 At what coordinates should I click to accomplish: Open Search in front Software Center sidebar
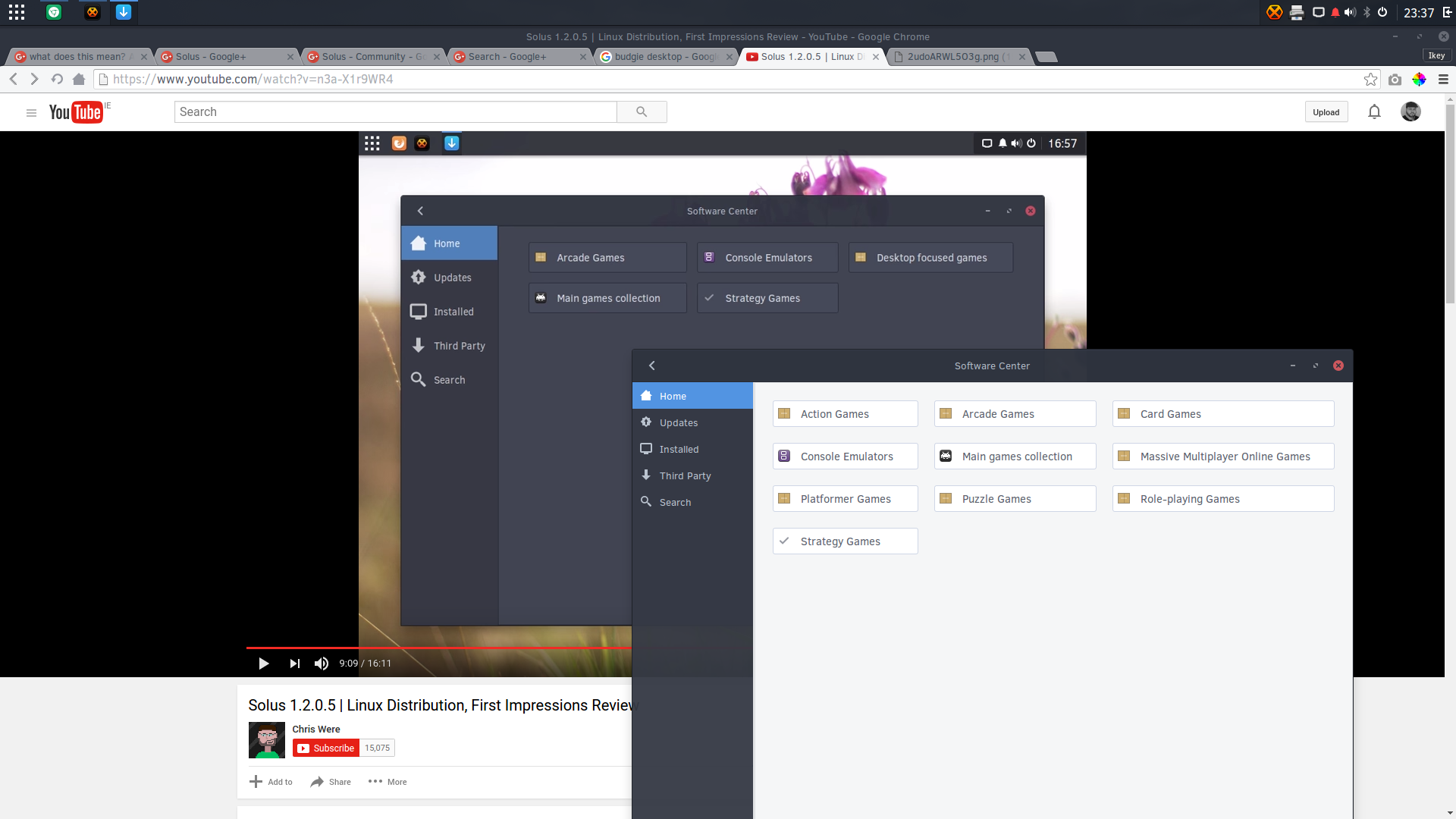coord(692,502)
